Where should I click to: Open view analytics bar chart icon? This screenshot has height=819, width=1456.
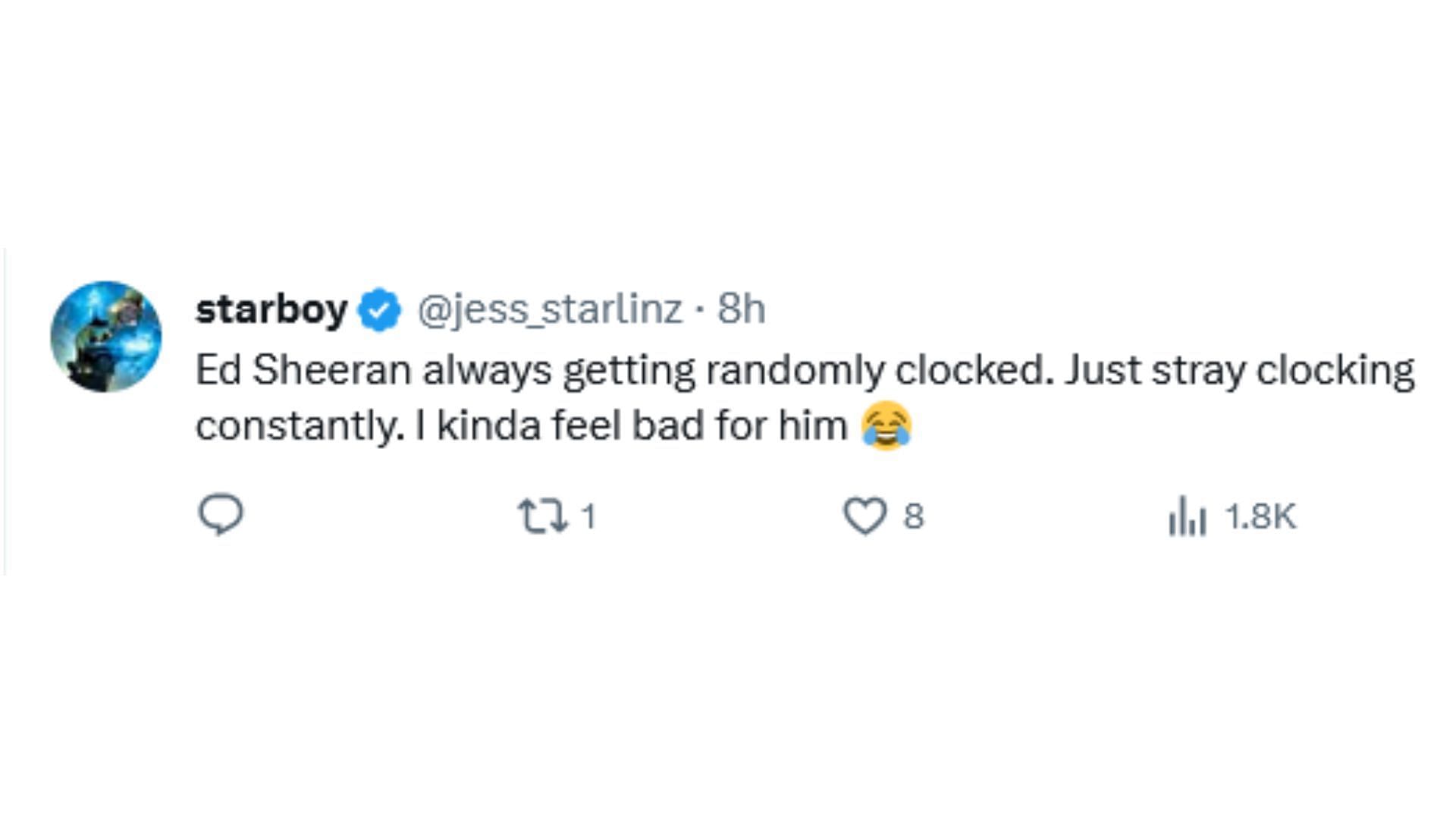[1187, 516]
